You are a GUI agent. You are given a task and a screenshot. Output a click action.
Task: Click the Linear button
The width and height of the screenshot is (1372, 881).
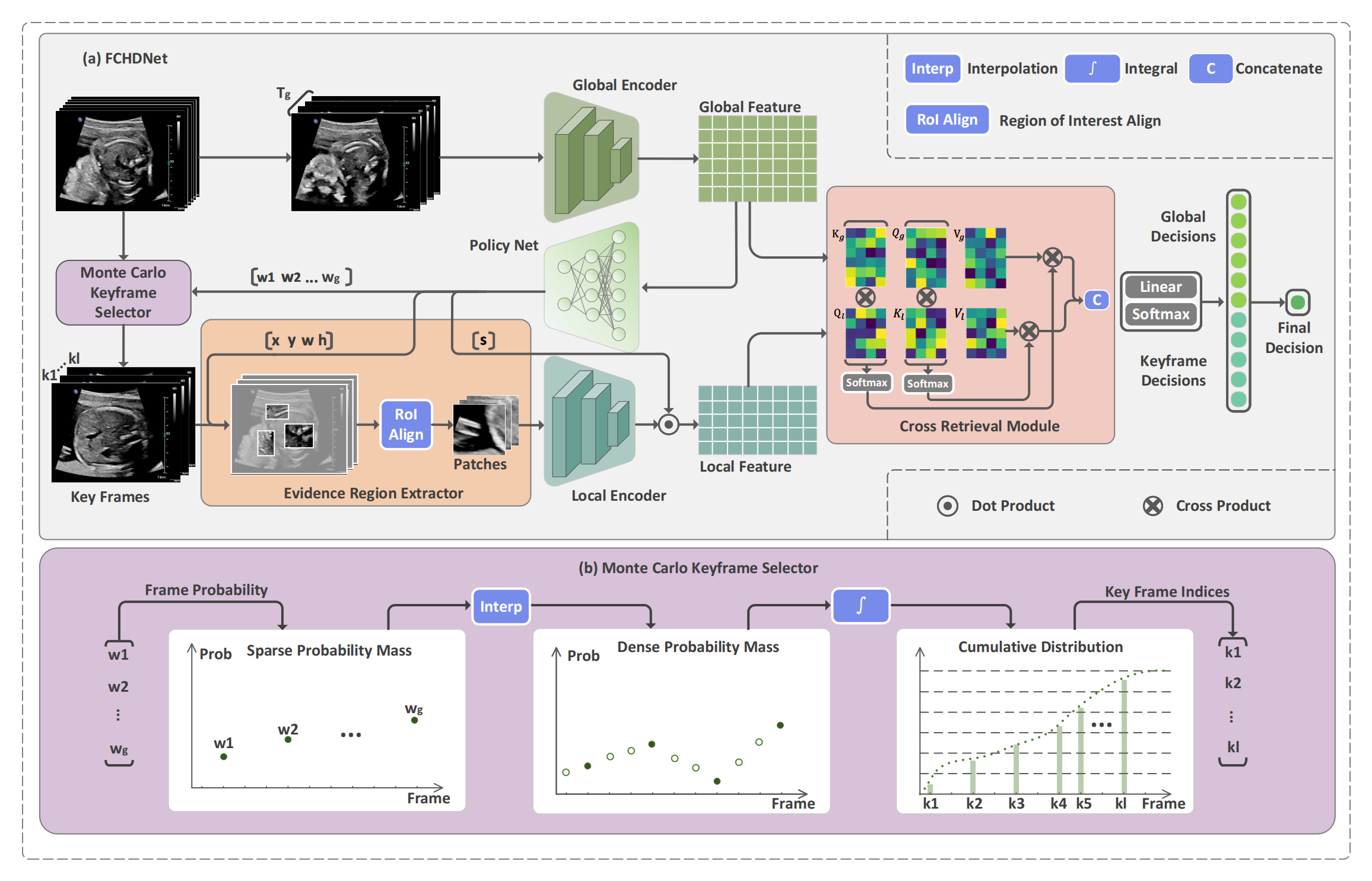pyautogui.click(x=1160, y=287)
